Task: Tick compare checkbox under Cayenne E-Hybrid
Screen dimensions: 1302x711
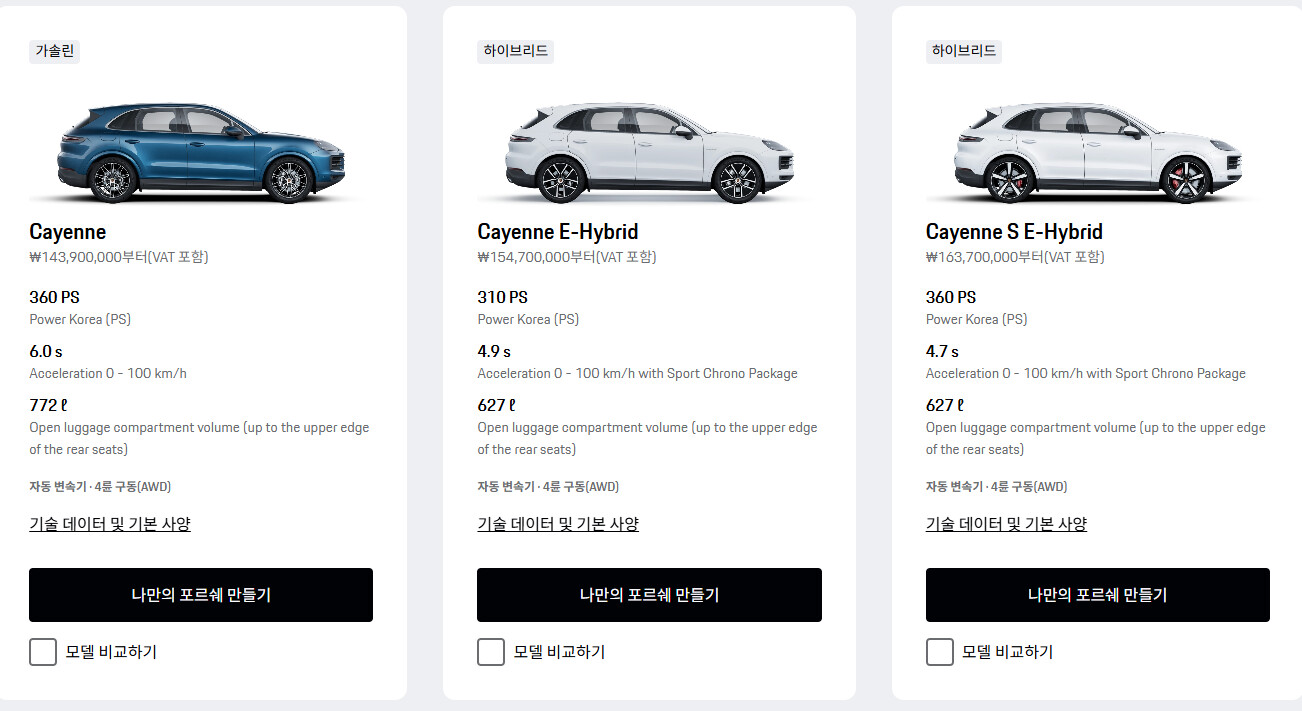Action: pyautogui.click(x=491, y=652)
